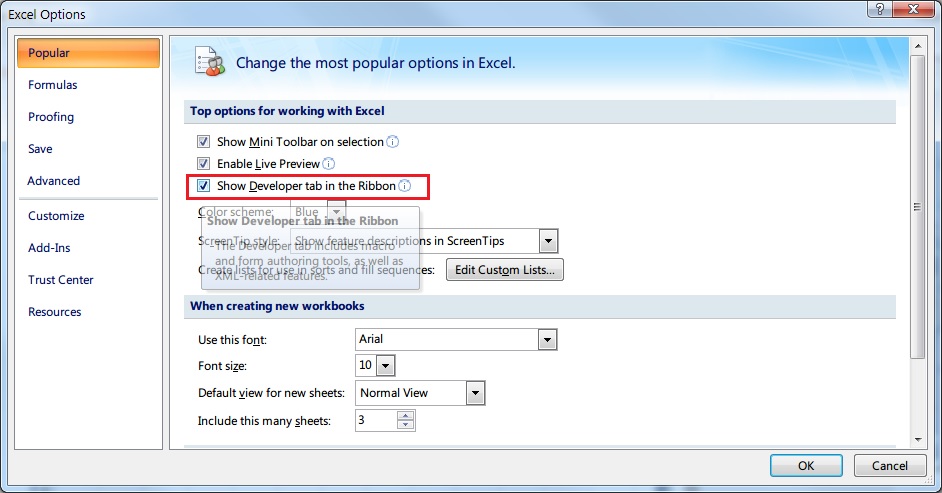Toggle Enable Live Preview checkbox
Viewport: 942px width, 493px height.
204,163
